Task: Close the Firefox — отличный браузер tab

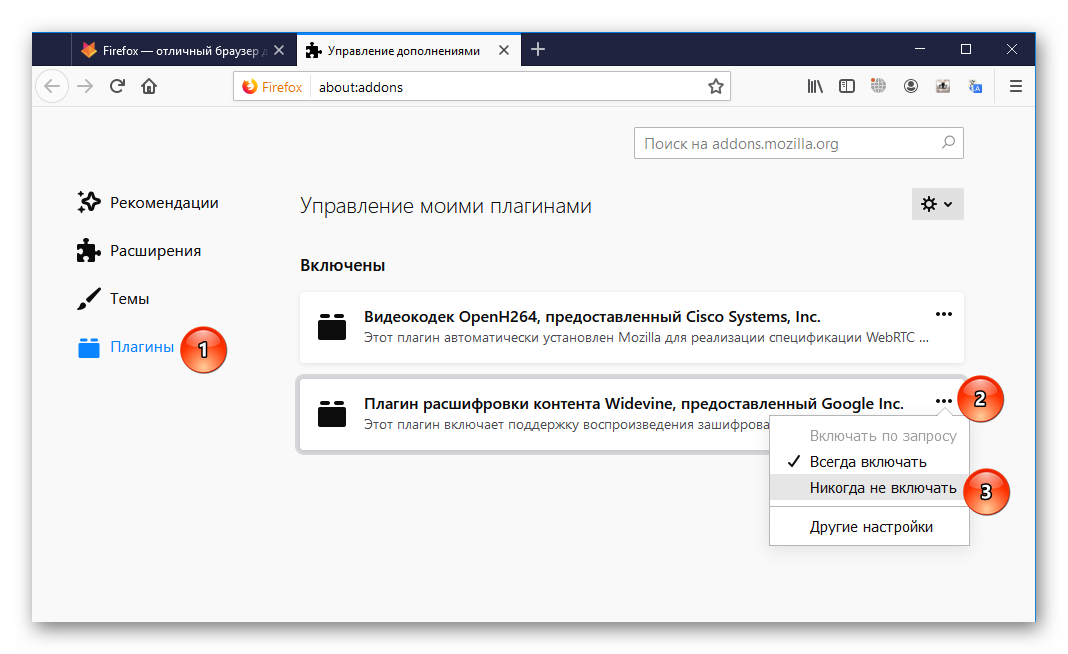Action: [x=279, y=50]
